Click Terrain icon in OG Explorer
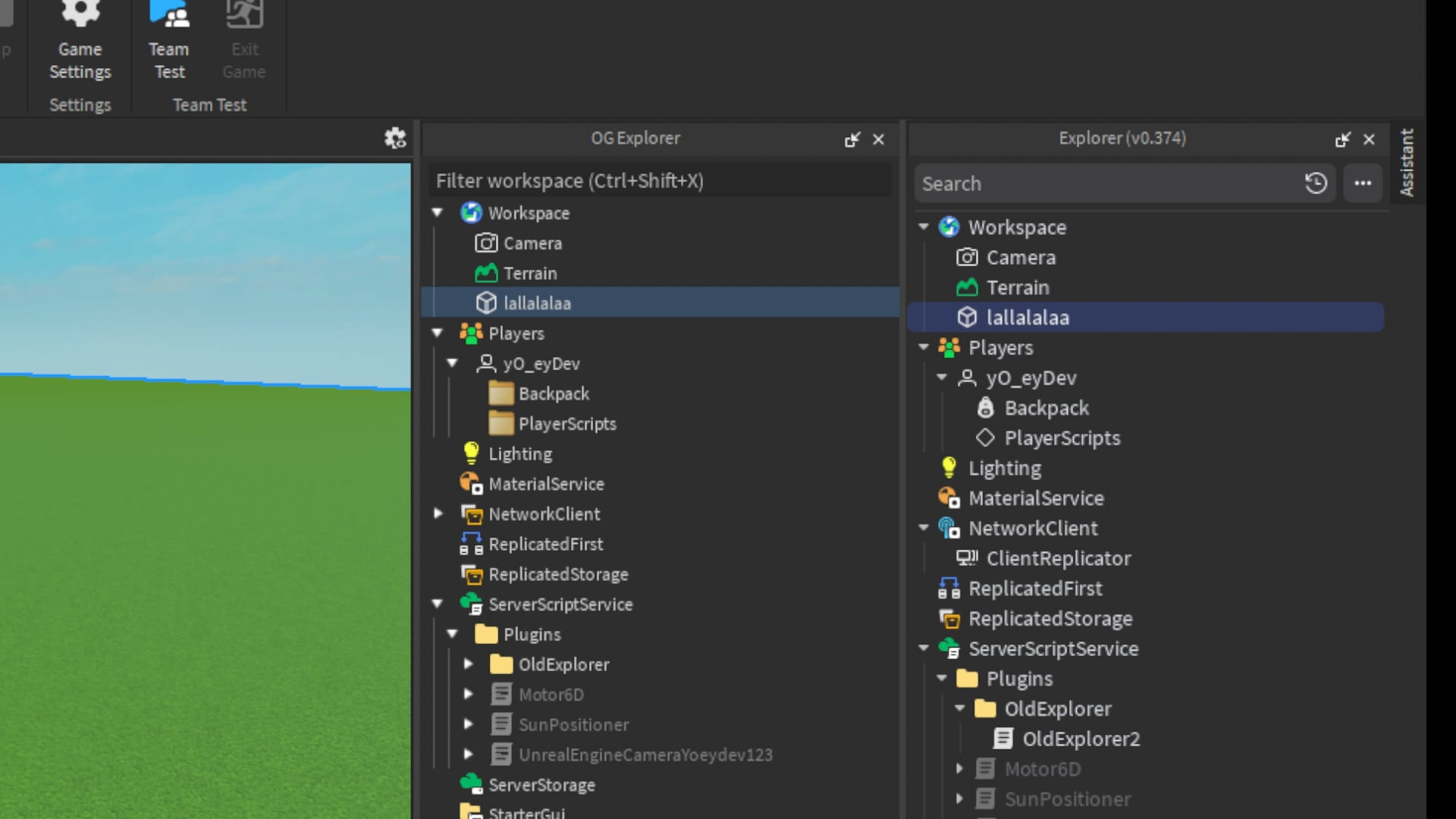This screenshot has width=1456, height=819. [x=486, y=273]
